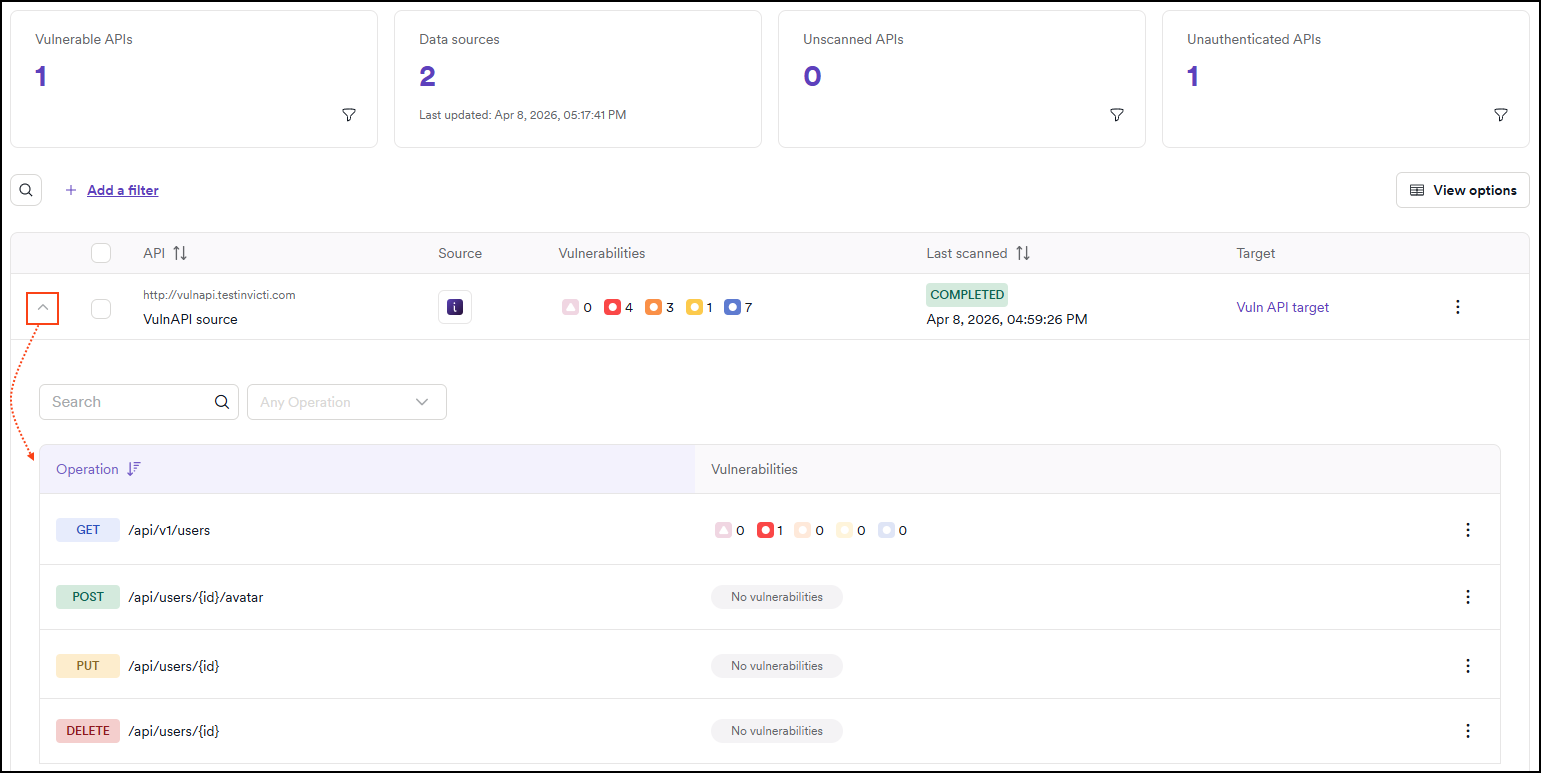The image size is (1541, 773).
Task: Click into the operations Search field
Action: (128, 402)
